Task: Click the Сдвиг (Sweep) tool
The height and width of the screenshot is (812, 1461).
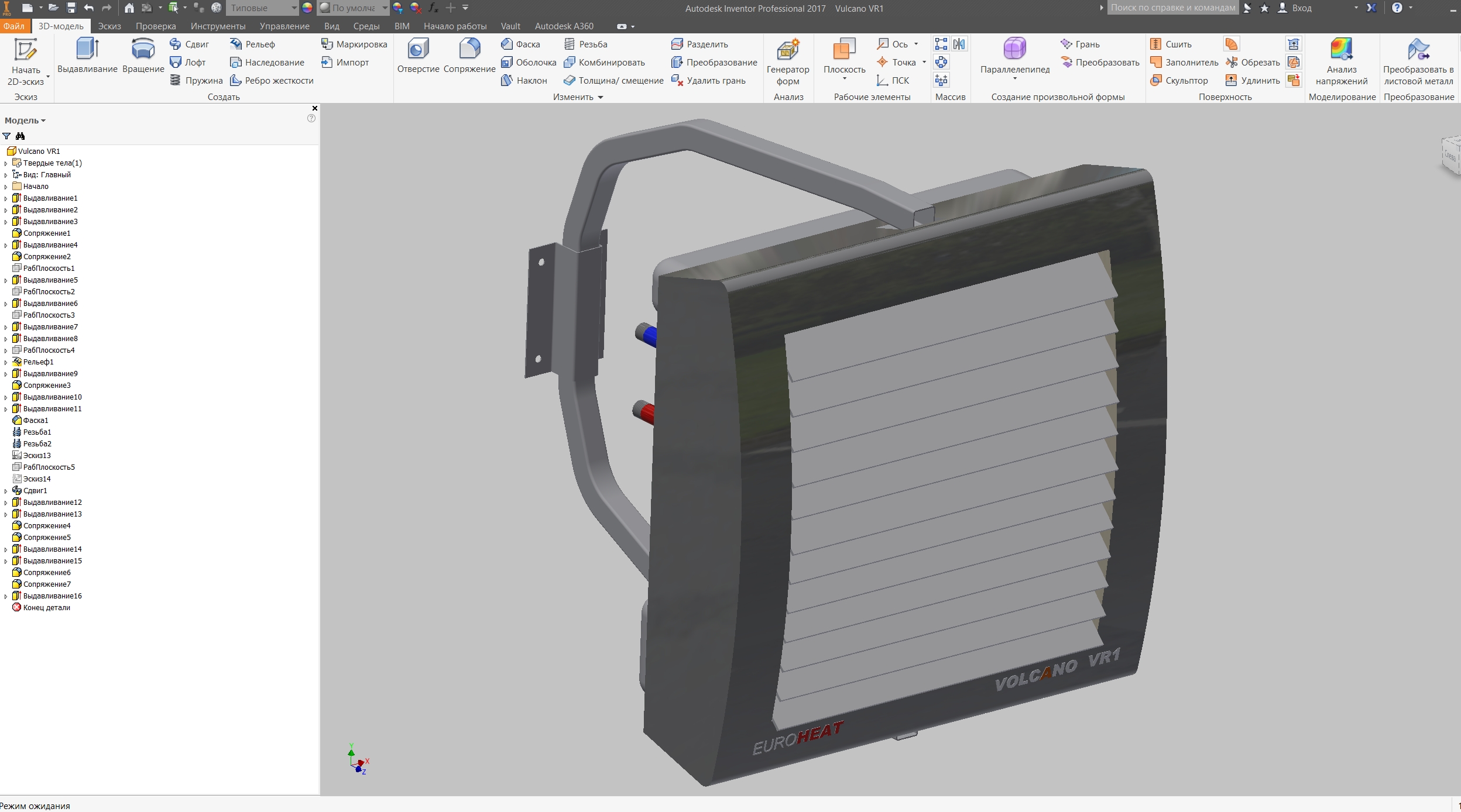Action: tap(189, 44)
